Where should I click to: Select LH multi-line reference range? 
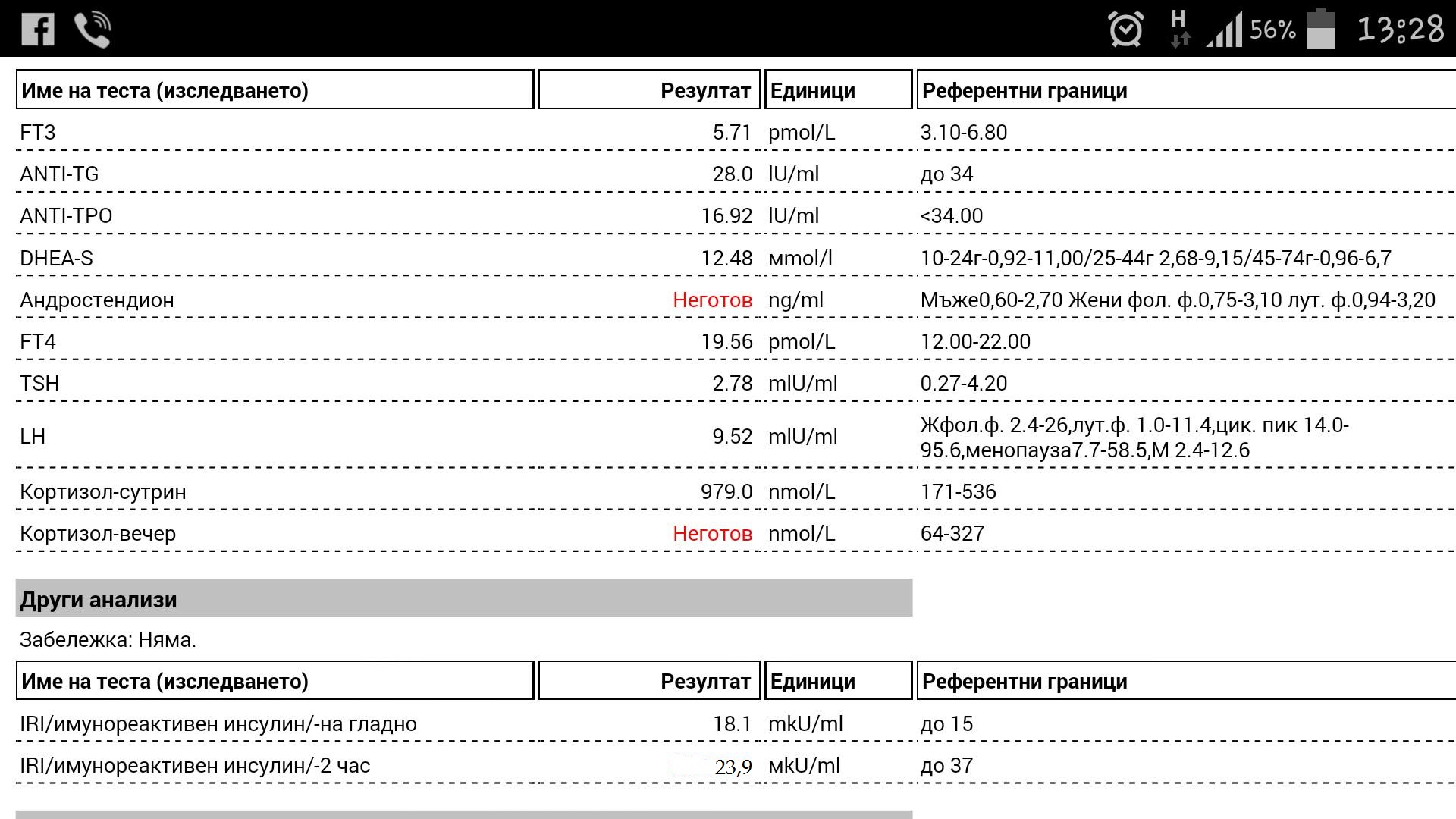(x=1134, y=438)
